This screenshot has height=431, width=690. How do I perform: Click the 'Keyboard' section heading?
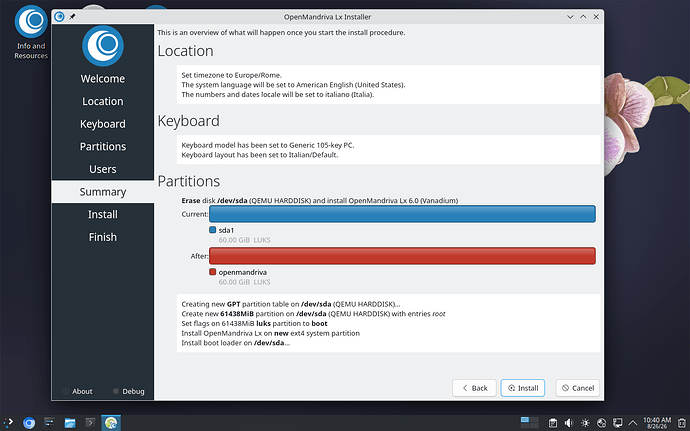(x=188, y=121)
